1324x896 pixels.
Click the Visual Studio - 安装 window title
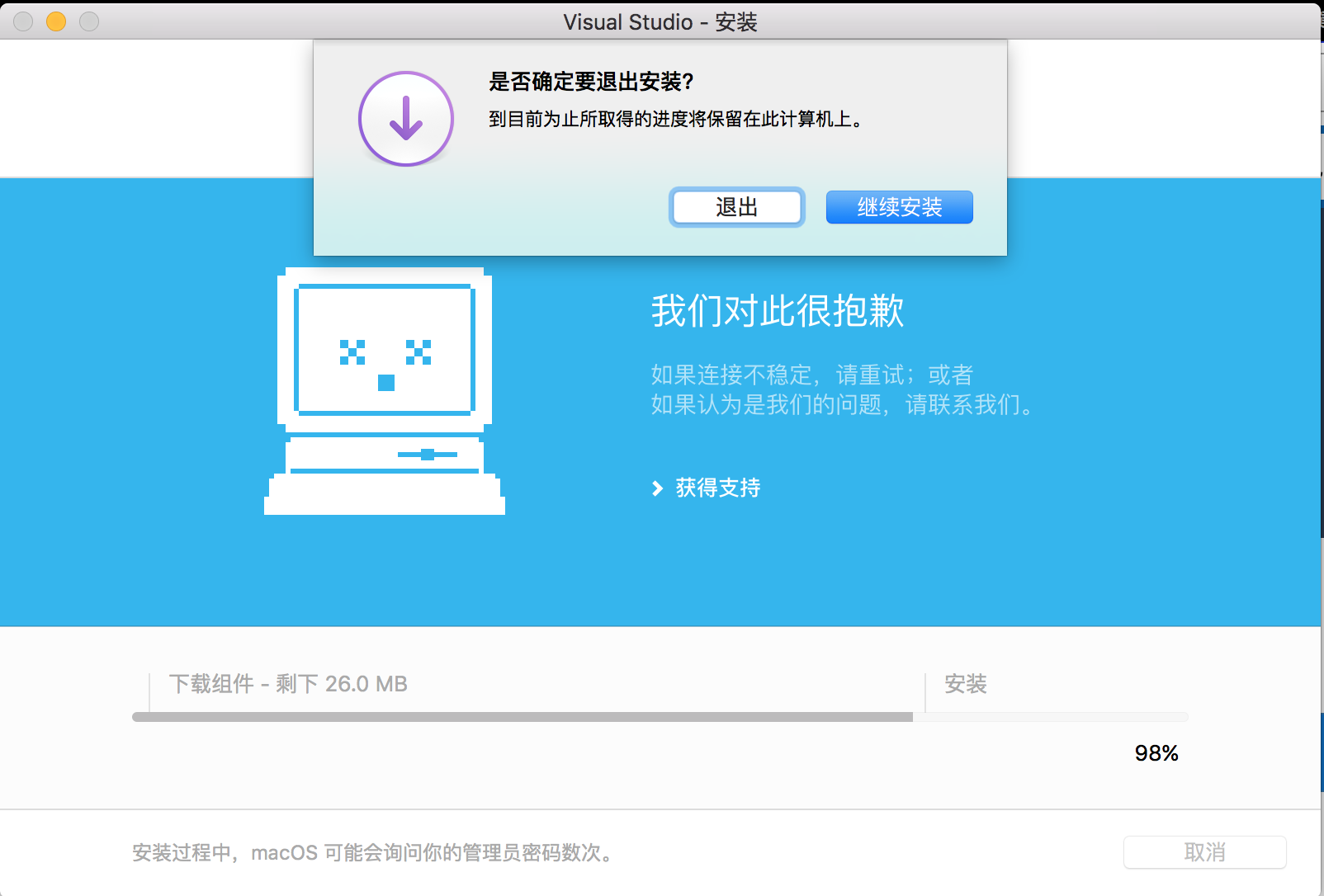tap(660, 21)
